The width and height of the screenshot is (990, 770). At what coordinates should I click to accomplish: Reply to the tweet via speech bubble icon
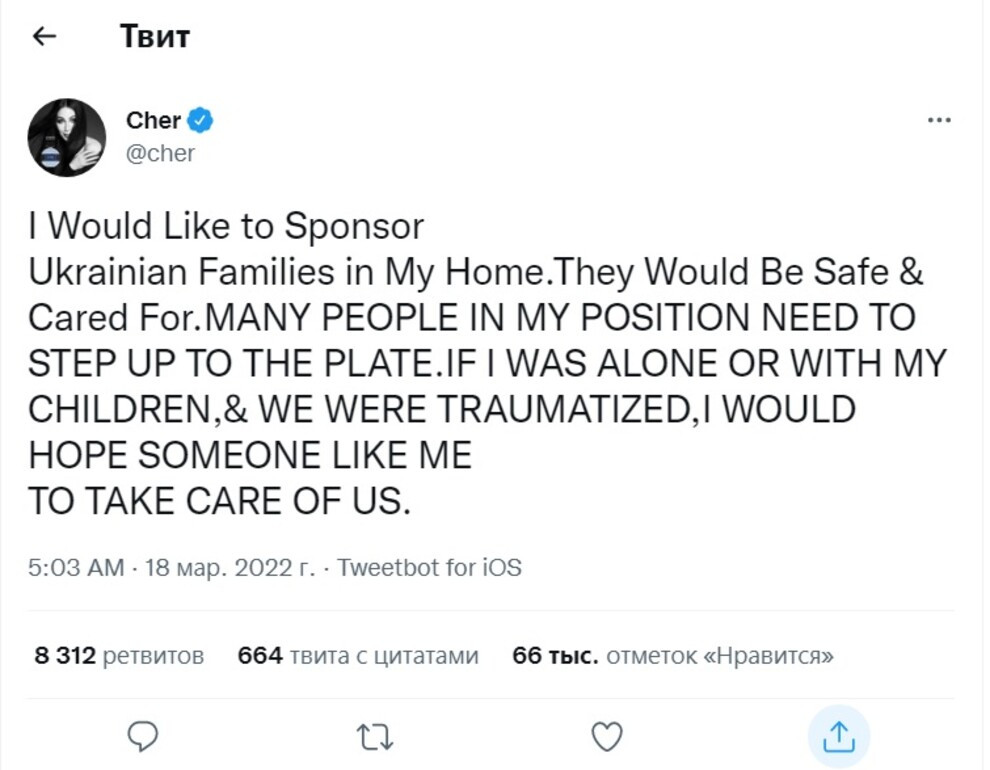coord(145,737)
